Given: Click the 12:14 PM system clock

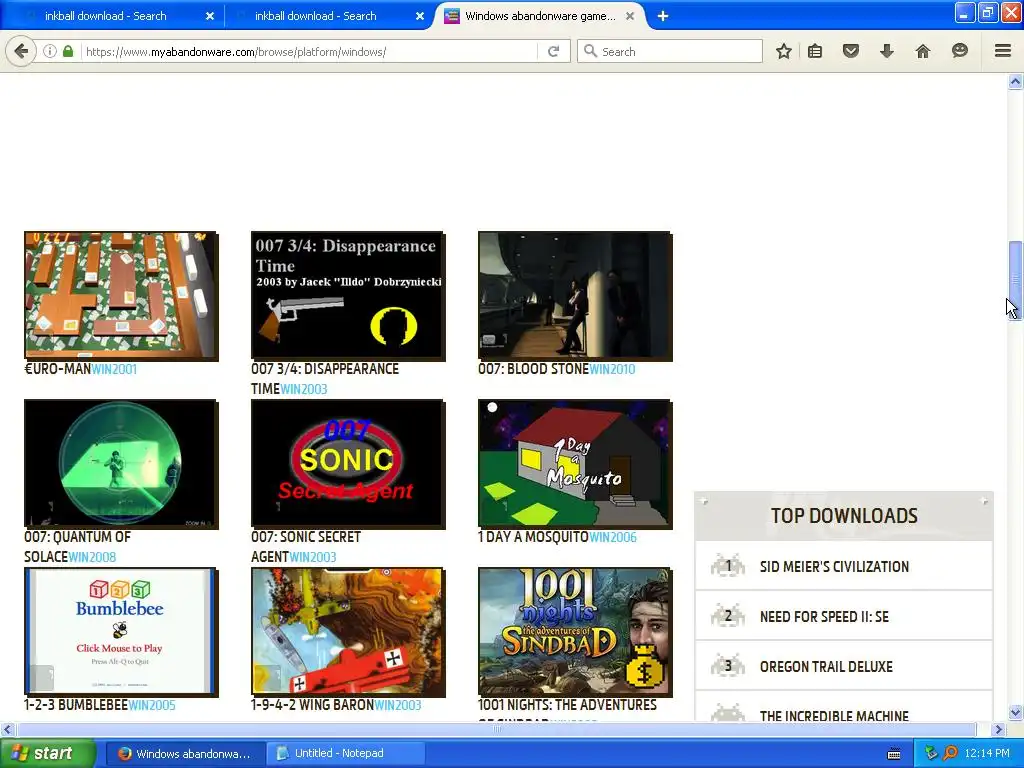Looking at the screenshot, I should (x=987, y=753).
